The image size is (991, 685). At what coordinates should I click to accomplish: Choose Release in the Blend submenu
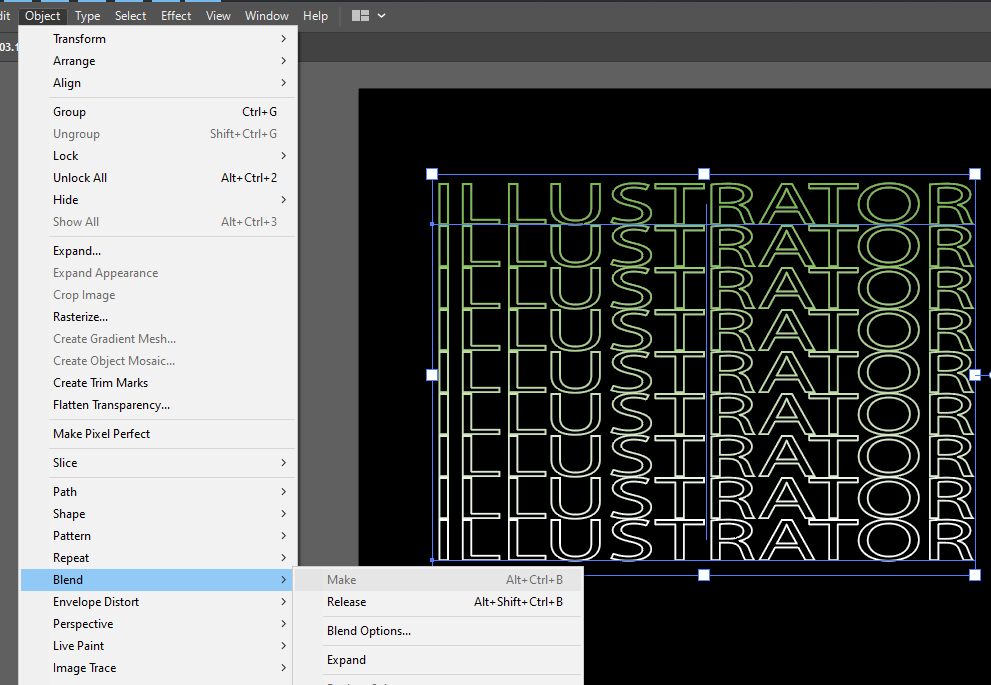[x=438, y=602]
